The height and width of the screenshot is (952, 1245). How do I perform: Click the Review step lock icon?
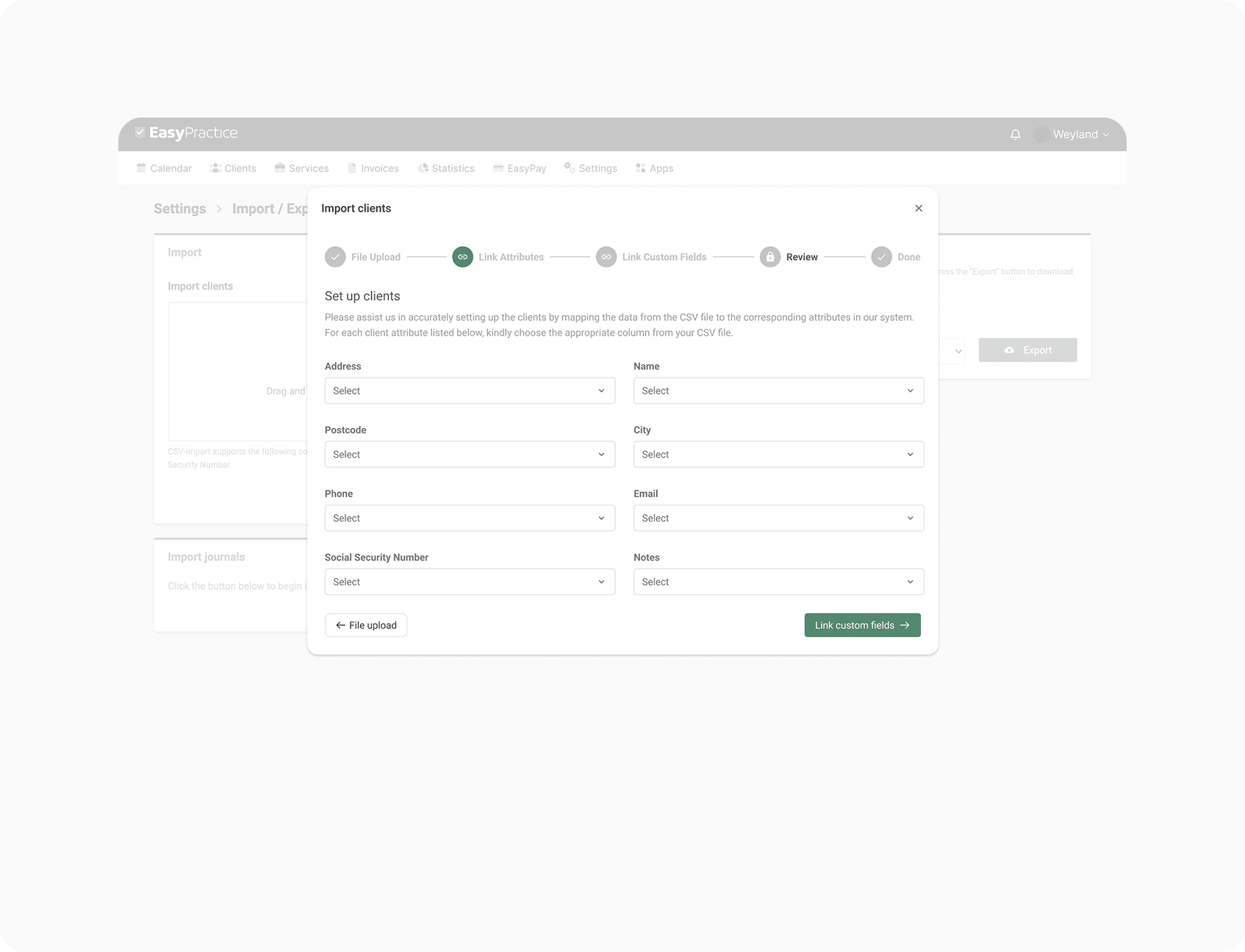point(769,257)
